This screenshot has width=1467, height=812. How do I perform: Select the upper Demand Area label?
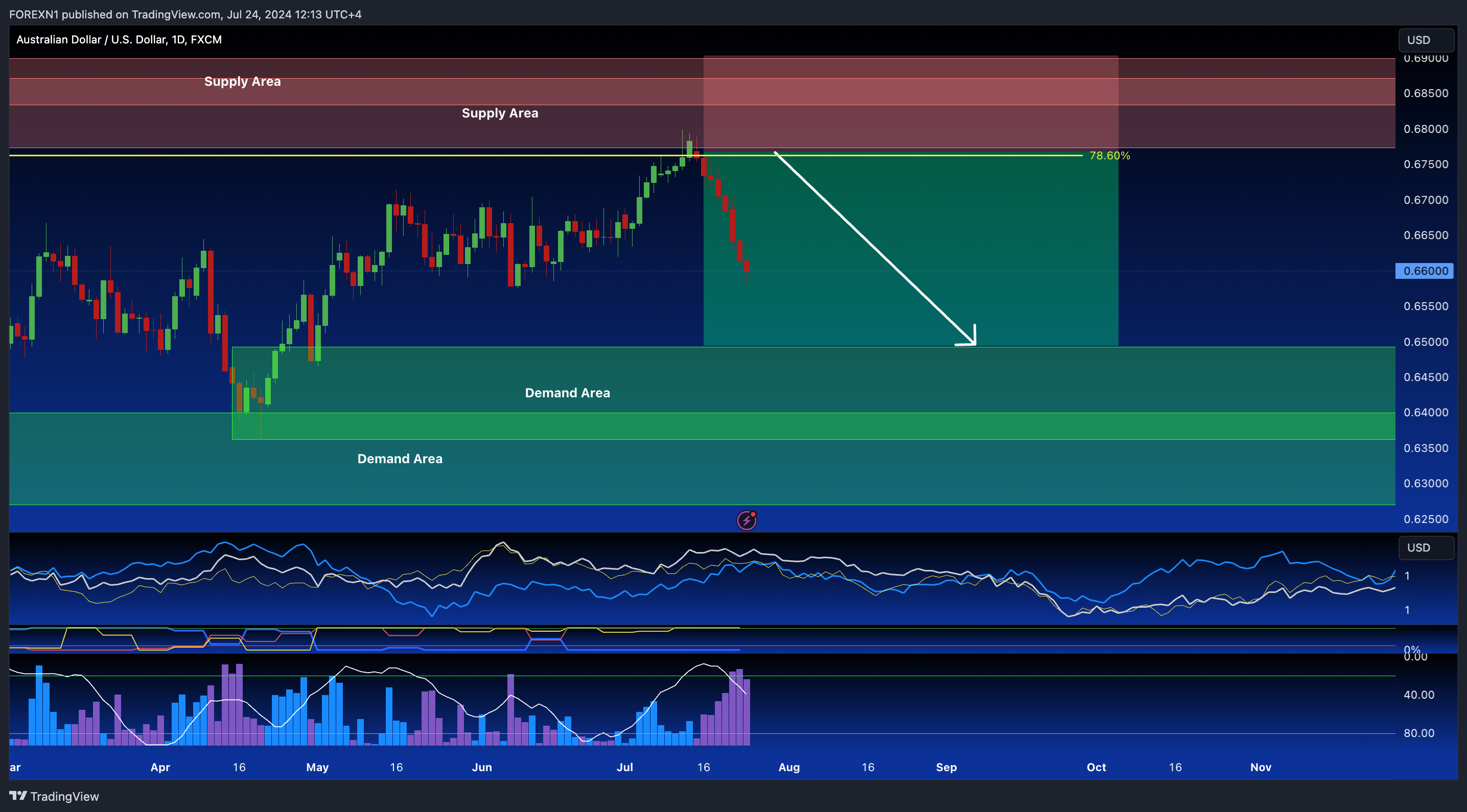click(x=567, y=393)
